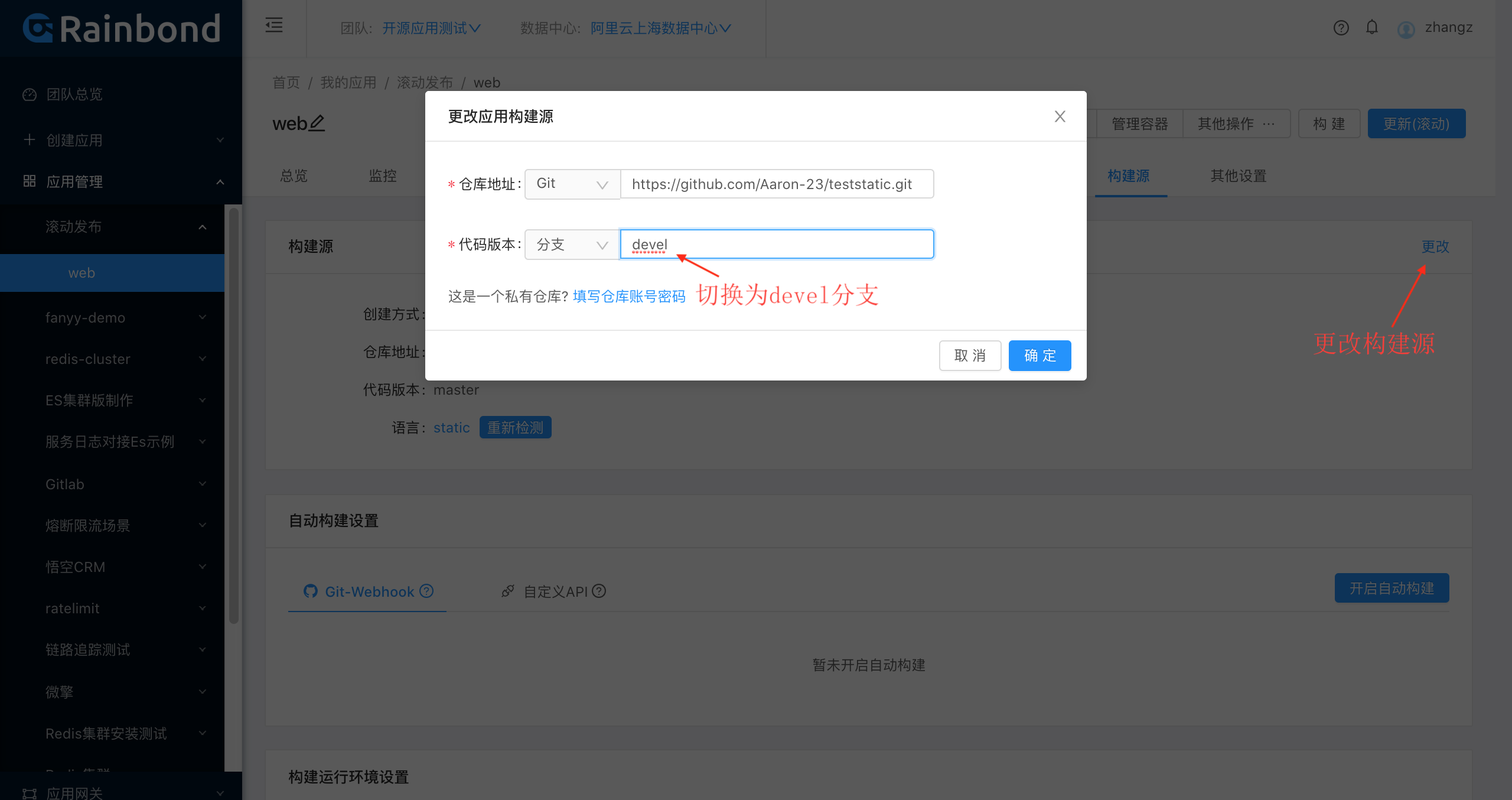Viewport: 1512px width, 800px height.
Task: Click the ellipsis icon in 其他操作
Action: (x=1269, y=123)
